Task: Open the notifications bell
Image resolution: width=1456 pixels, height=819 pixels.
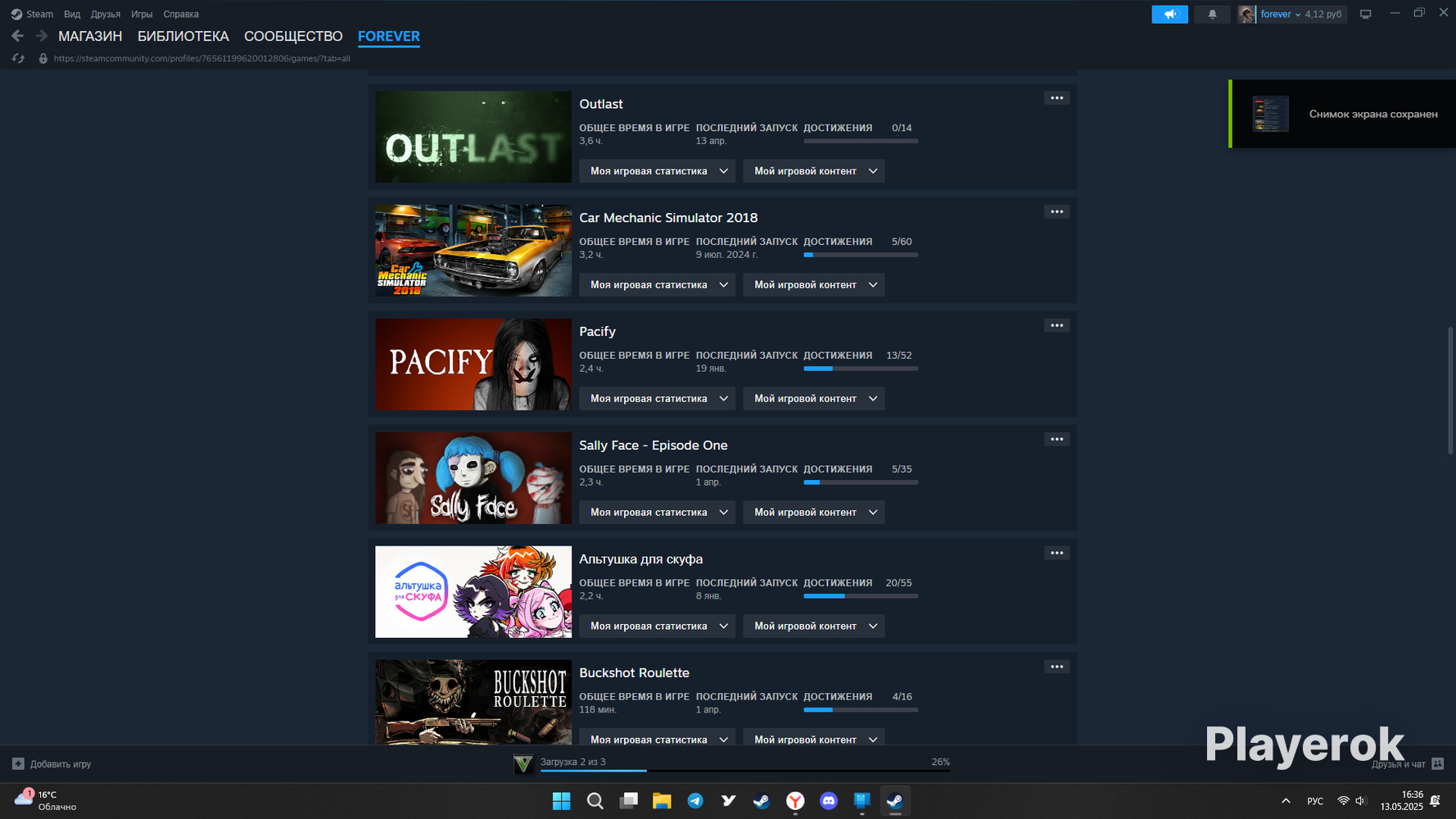Action: point(1212,14)
